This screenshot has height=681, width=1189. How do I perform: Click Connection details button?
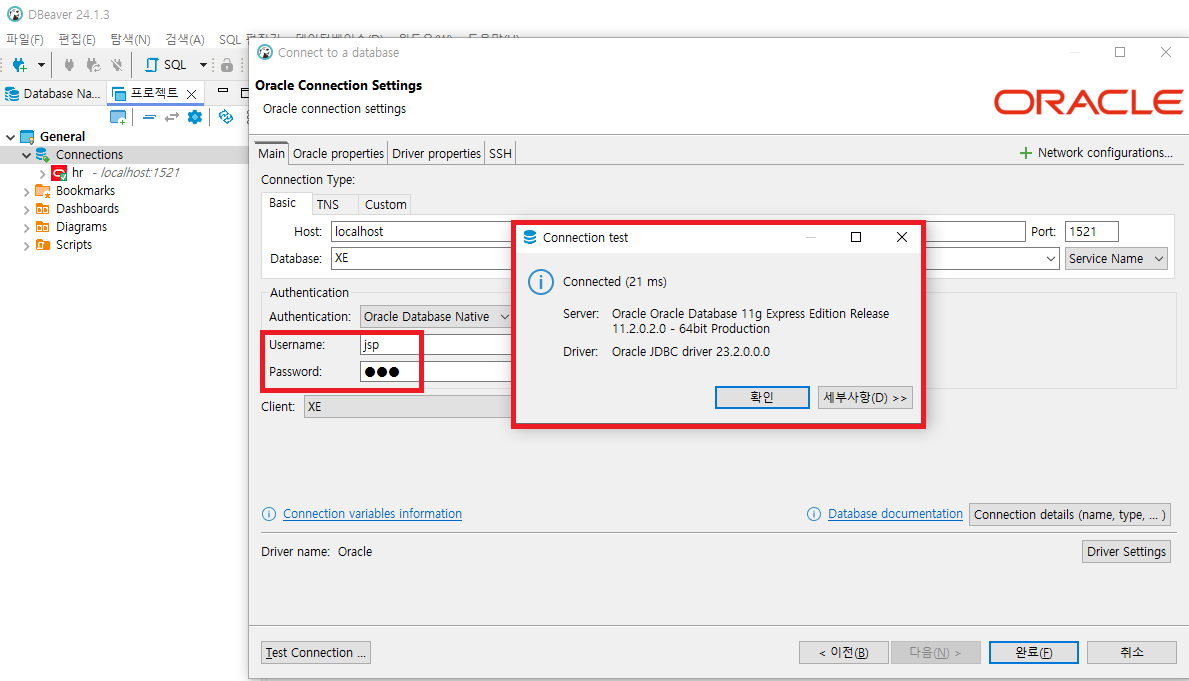point(1070,515)
